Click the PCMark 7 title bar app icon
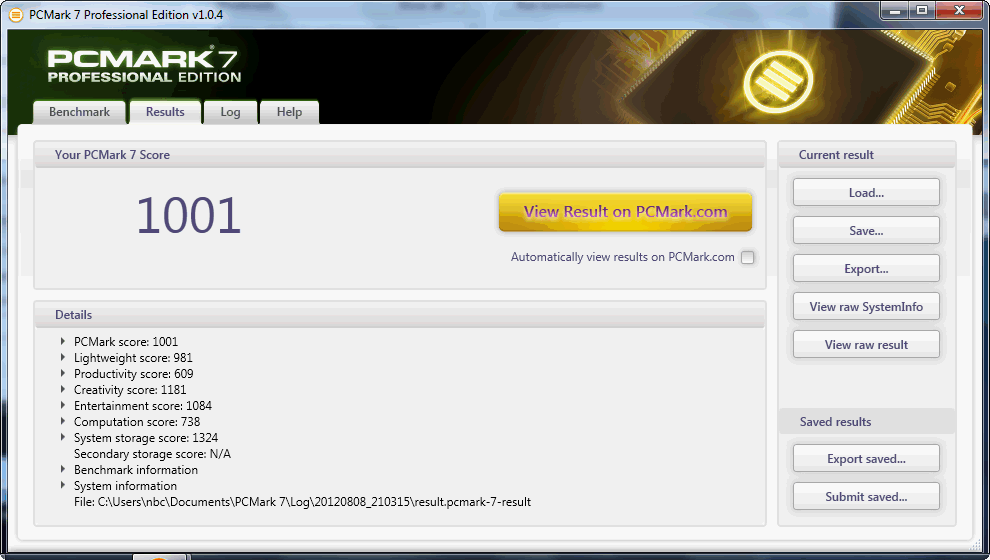The height and width of the screenshot is (560, 990). pyautogui.click(x=15, y=15)
